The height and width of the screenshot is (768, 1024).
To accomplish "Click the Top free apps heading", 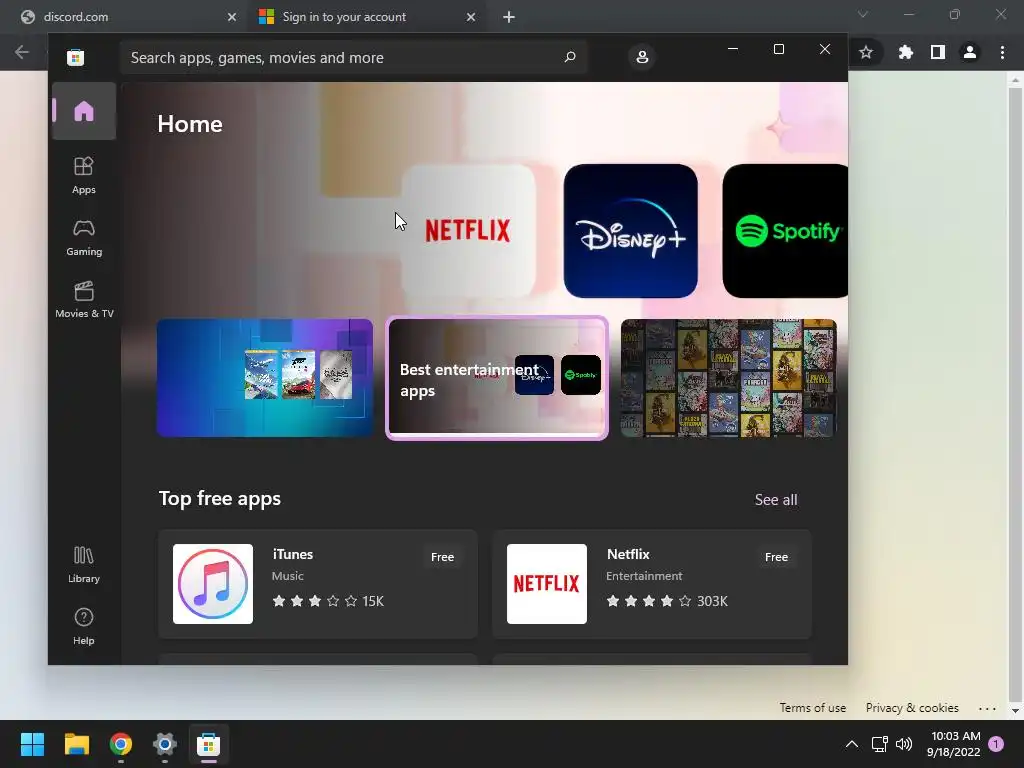I will [x=219, y=498].
